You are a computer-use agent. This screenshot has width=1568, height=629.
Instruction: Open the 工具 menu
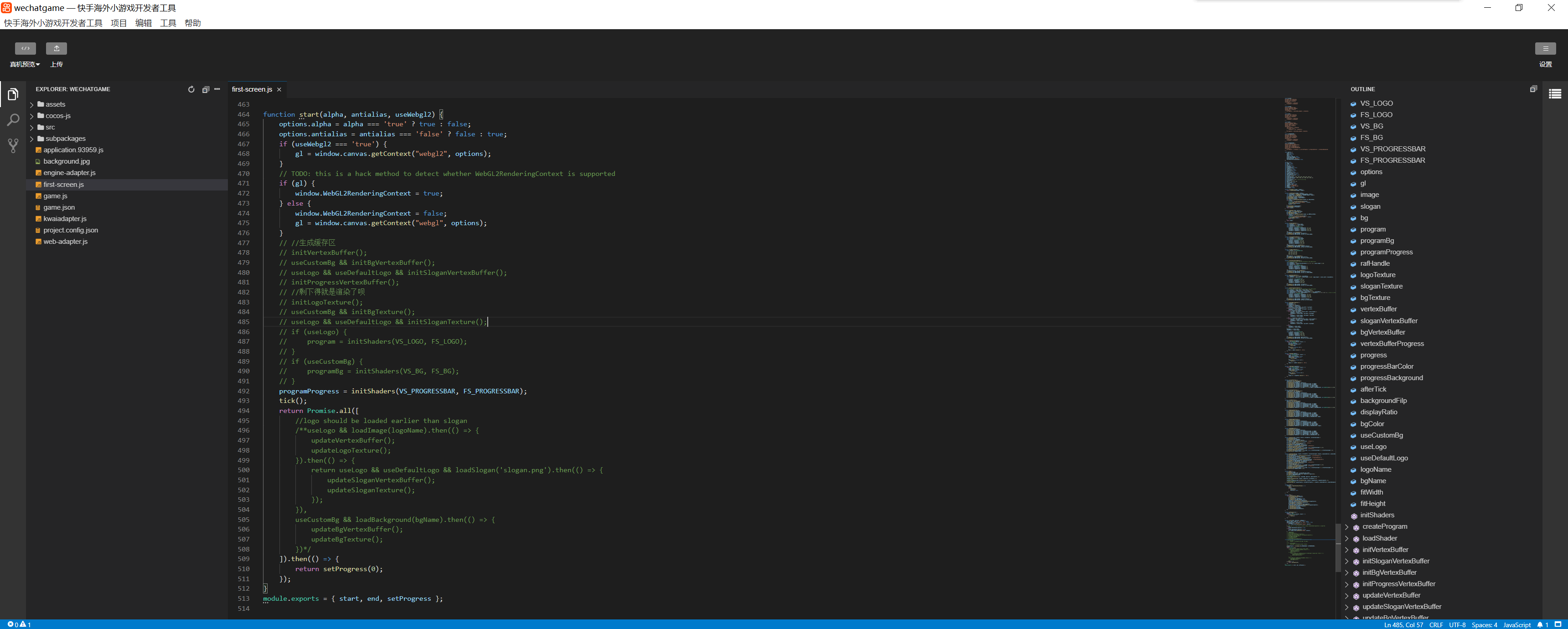[x=168, y=23]
